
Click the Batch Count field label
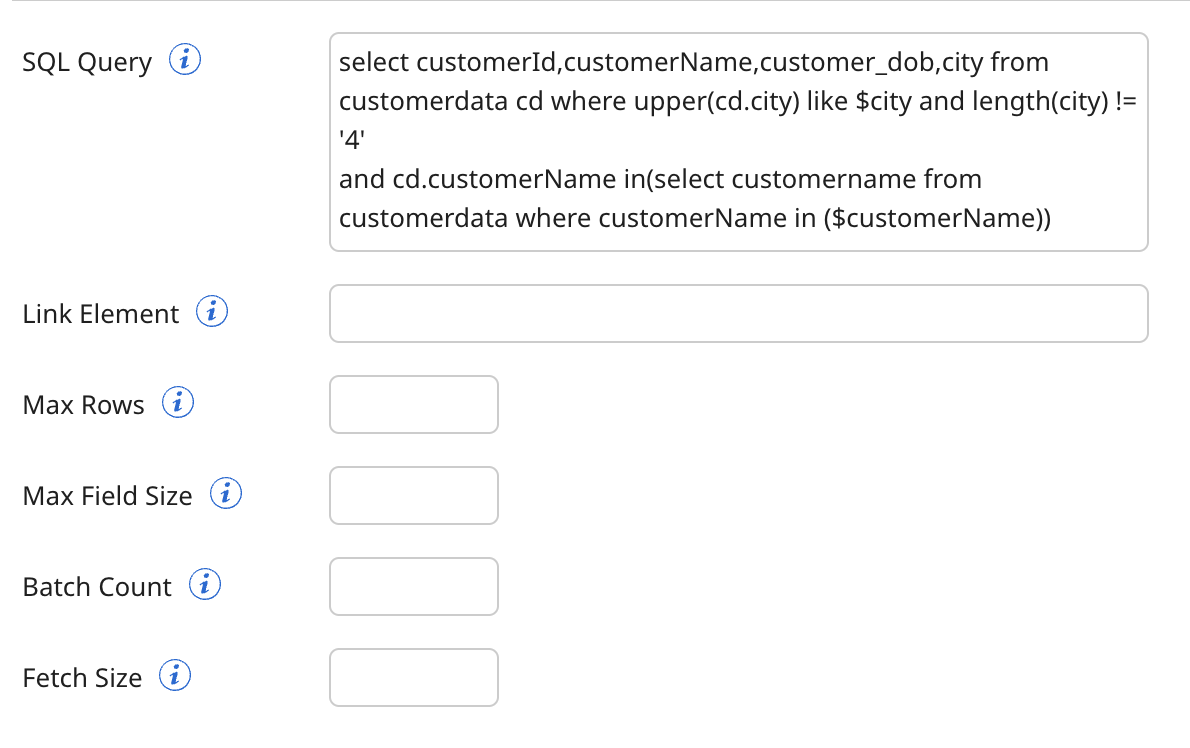(x=96, y=586)
